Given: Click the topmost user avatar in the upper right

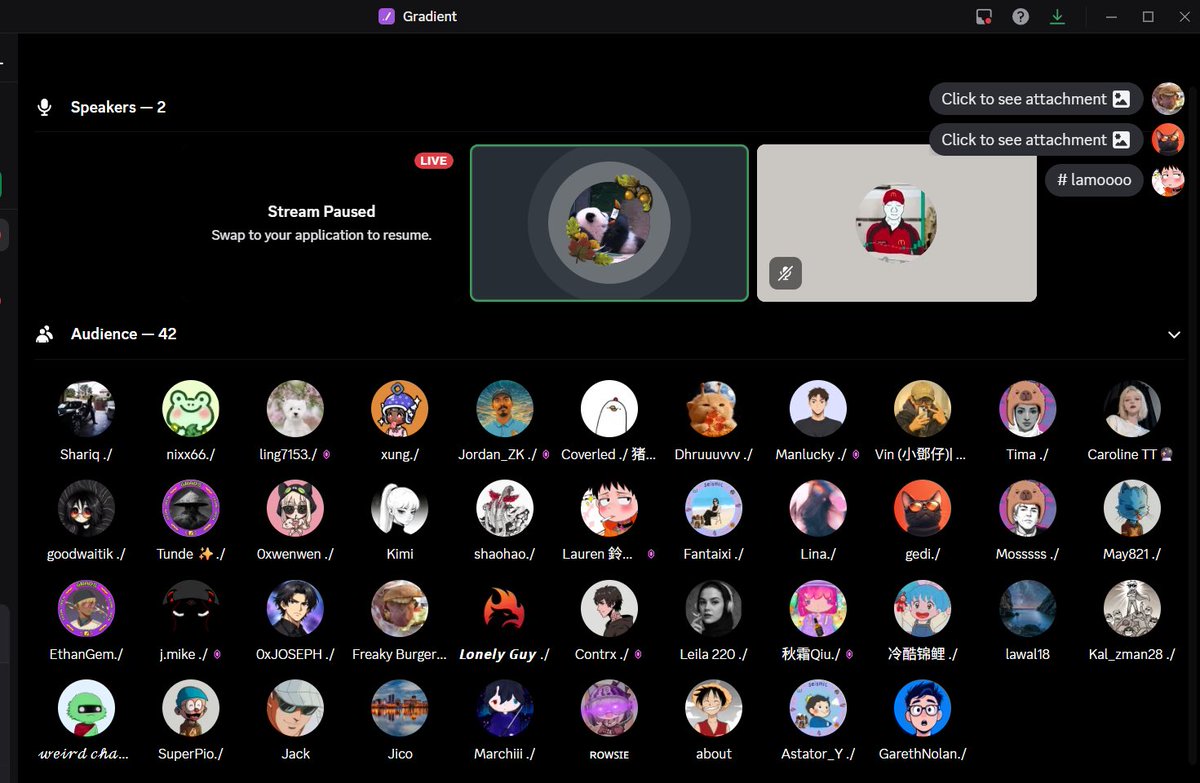Looking at the screenshot, I should 1168,98.
